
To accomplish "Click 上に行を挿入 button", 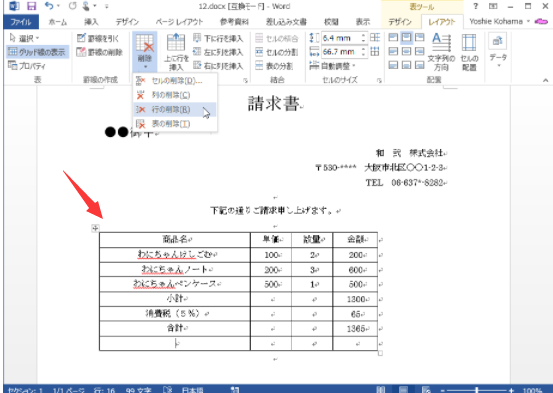I will coord(176,52).
